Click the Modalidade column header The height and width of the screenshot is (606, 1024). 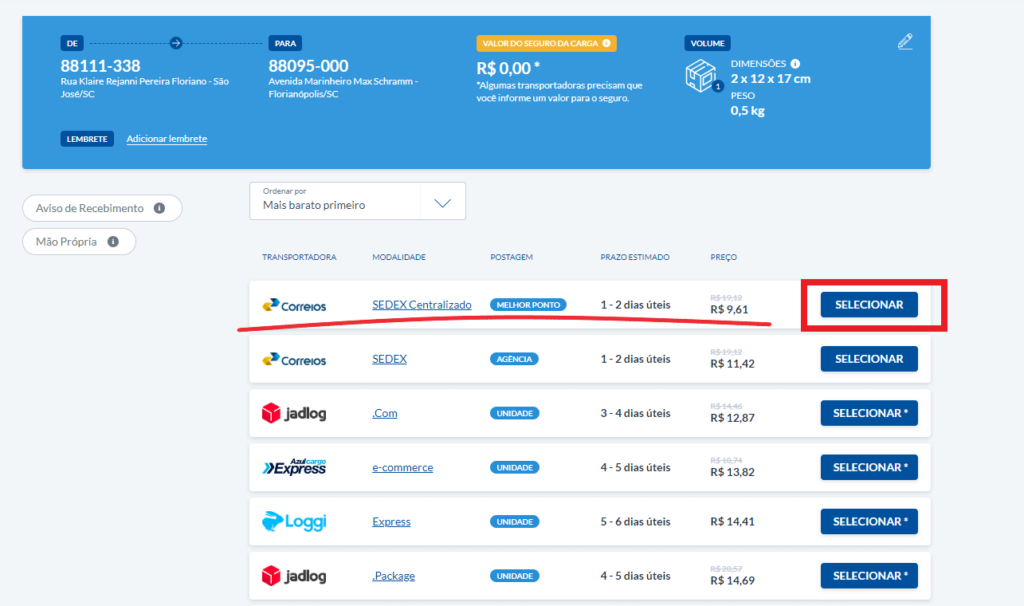click(399, 257)
